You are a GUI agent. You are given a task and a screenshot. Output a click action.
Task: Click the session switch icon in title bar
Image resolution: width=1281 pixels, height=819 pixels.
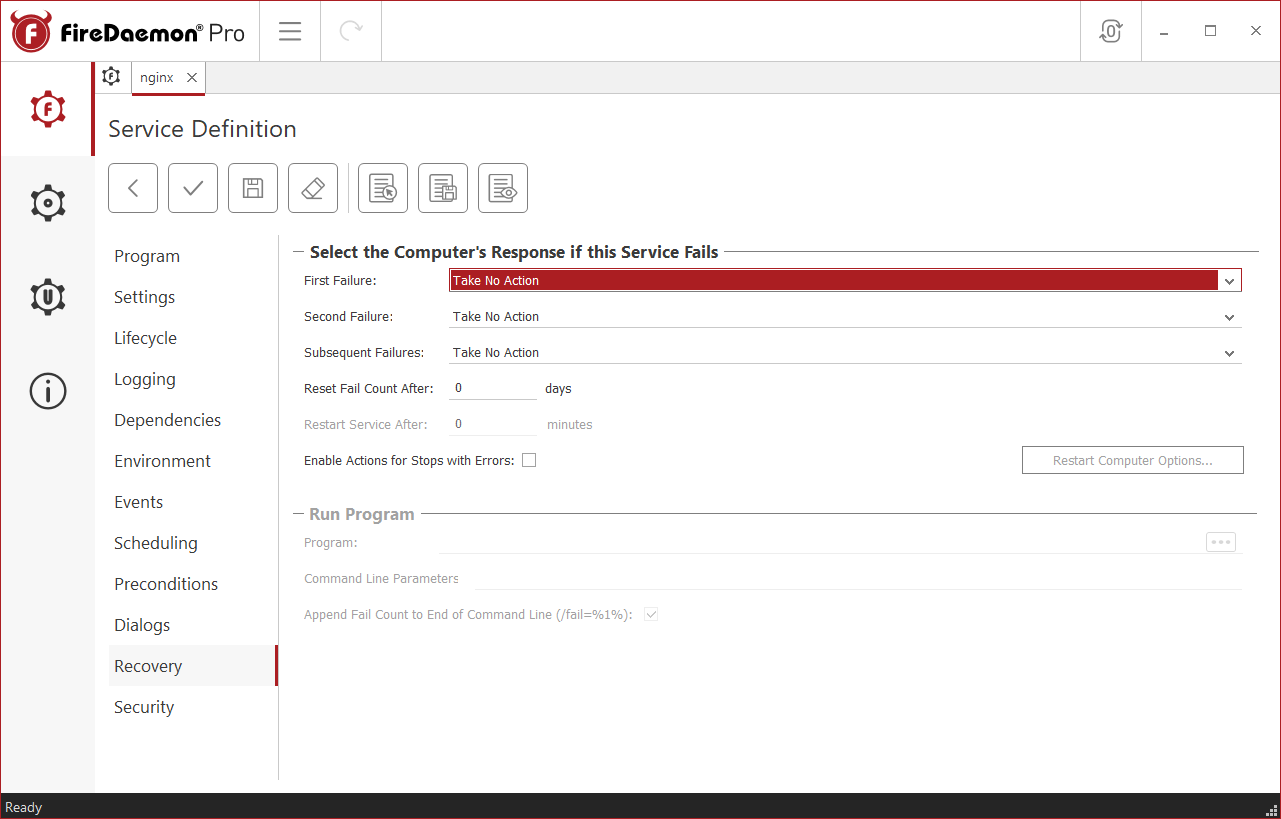click(1111, 31)
